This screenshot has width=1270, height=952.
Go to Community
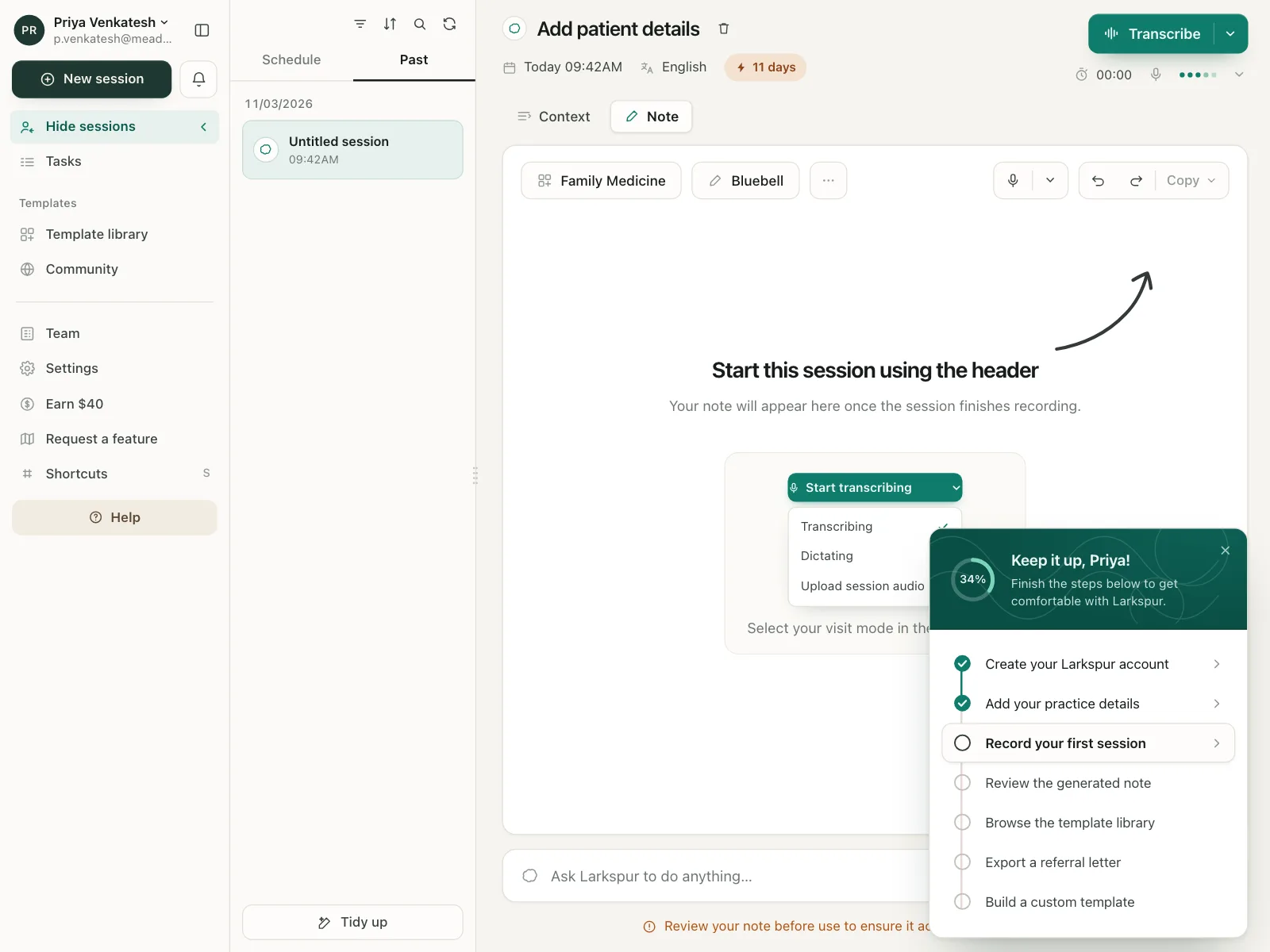[x=114, y=270]
